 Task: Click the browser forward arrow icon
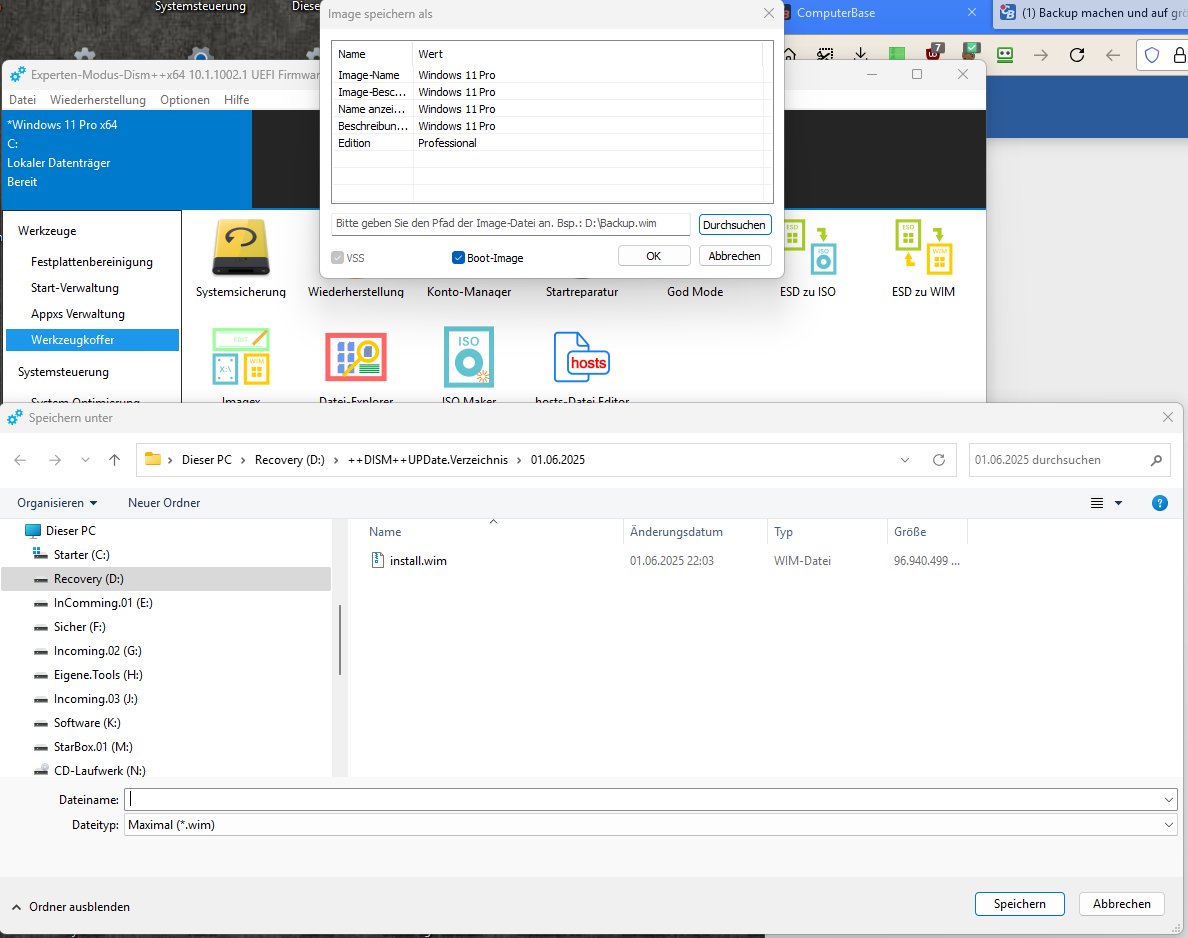pos(1041,55)
